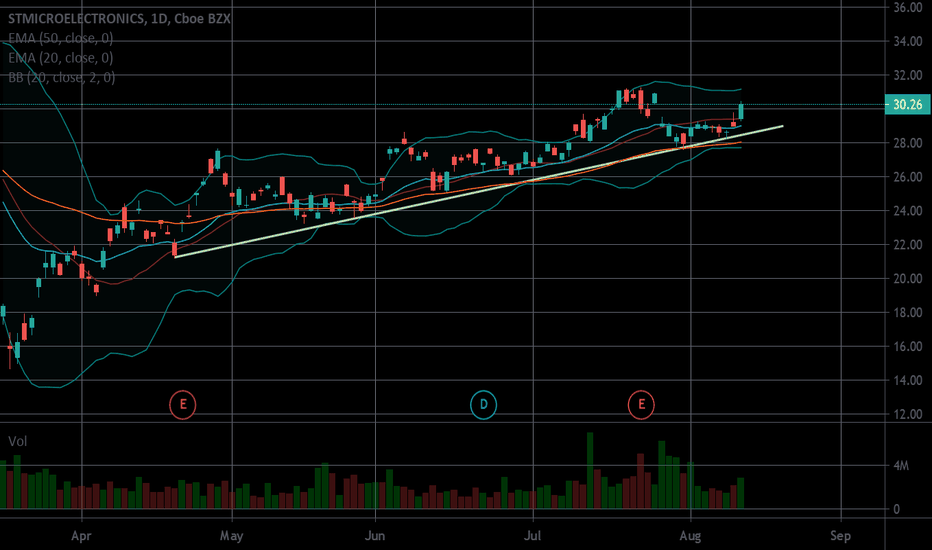
Task: Click the Aug label on the time axis
Action: pyautogui.click(x=690, y=536)
